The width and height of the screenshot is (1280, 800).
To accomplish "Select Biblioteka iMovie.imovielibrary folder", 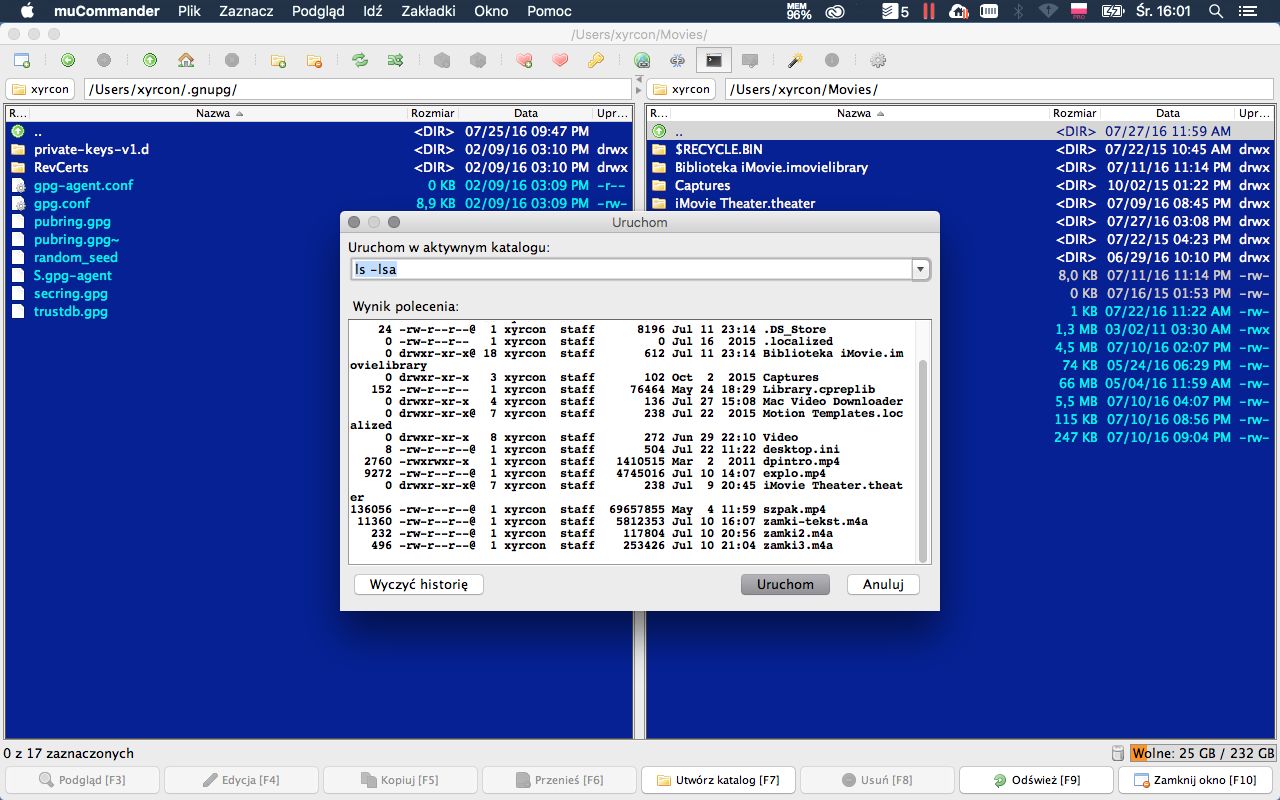I will pyautogui.click(x=771, y=167).
